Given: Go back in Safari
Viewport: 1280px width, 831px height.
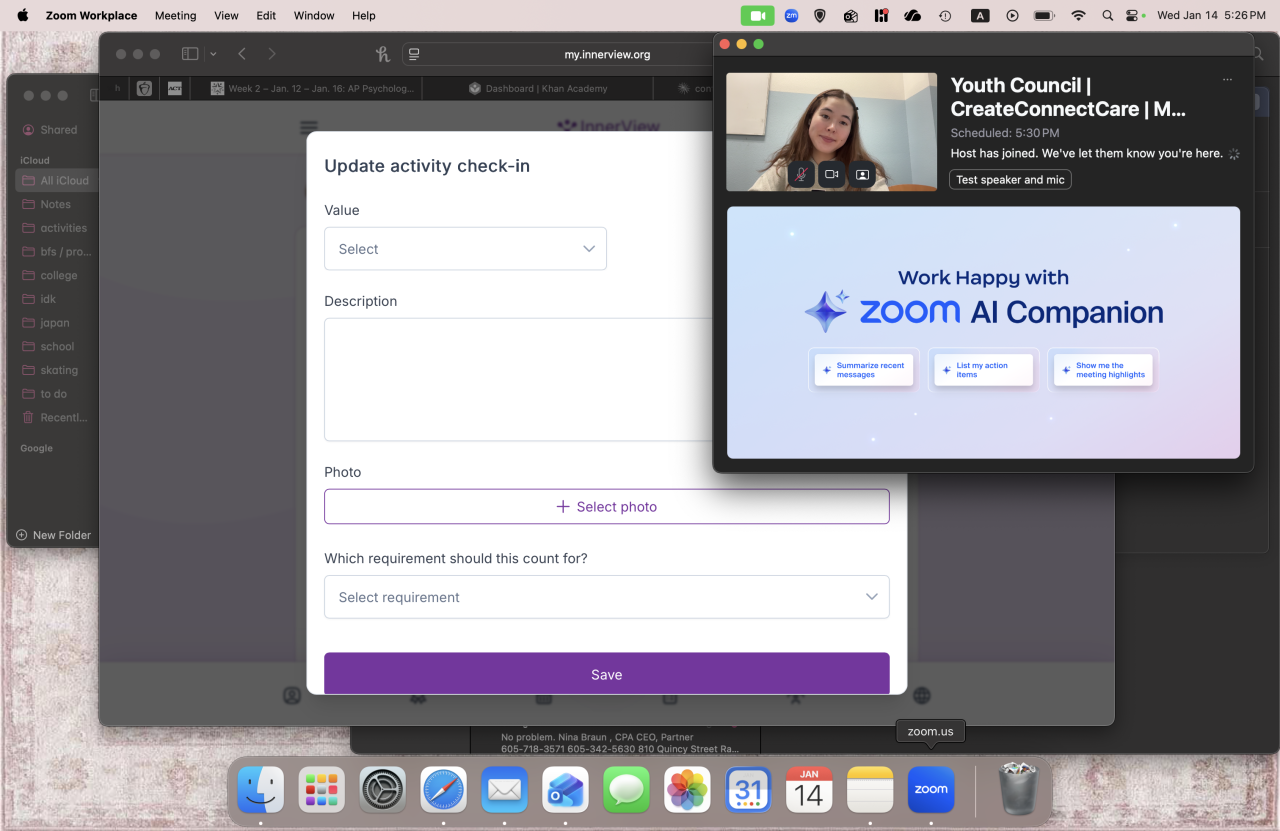Looking at the screenshot, I should [242, 54].
